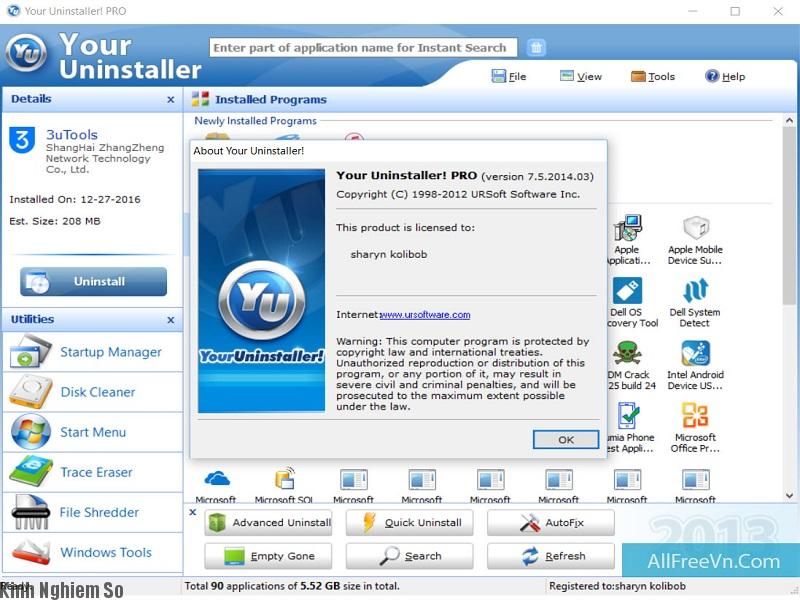The width and height of the screenshot is (800, 600).
Task: Open the File menu
Action: (x=509, y=77)
